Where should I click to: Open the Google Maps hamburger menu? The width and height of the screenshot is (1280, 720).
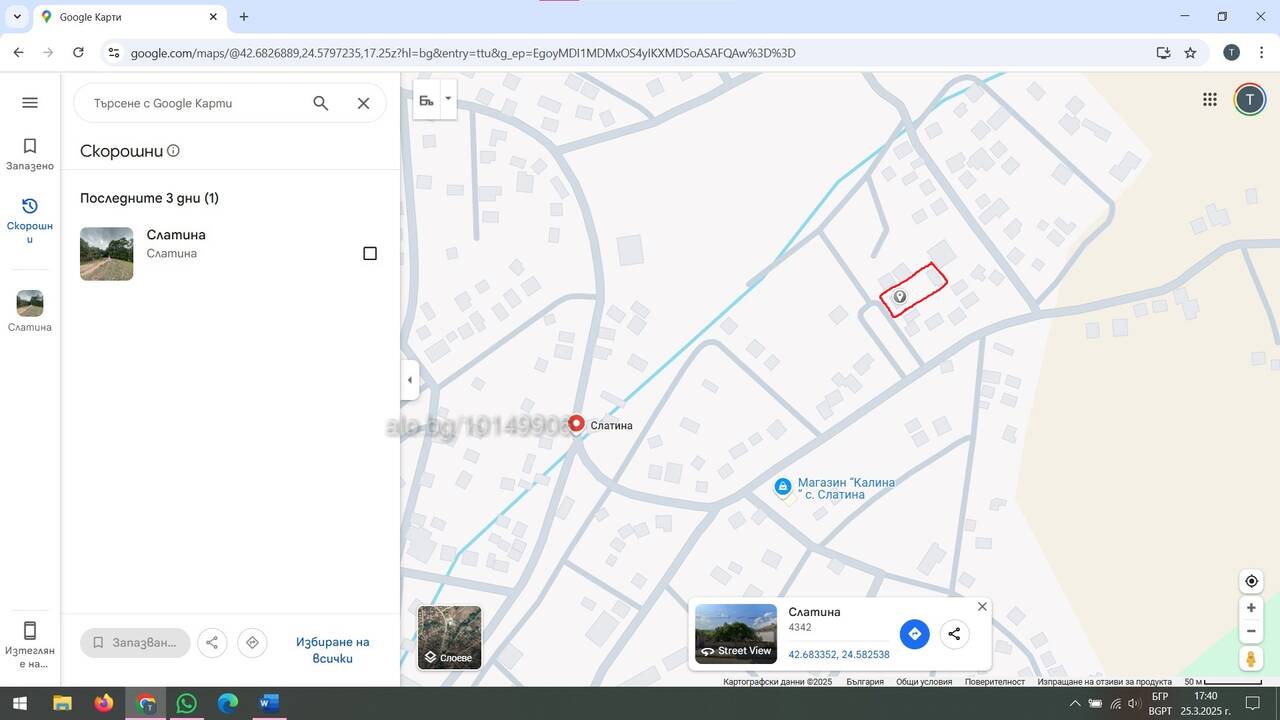[30, 102]
